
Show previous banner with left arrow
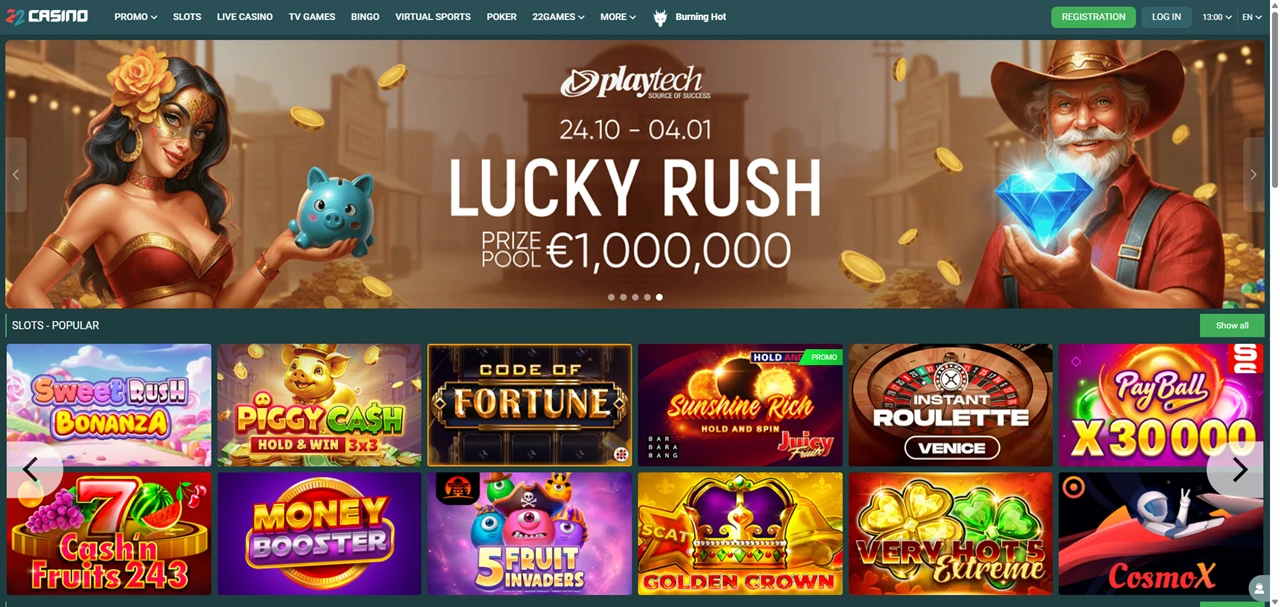[x=16, y=174]
